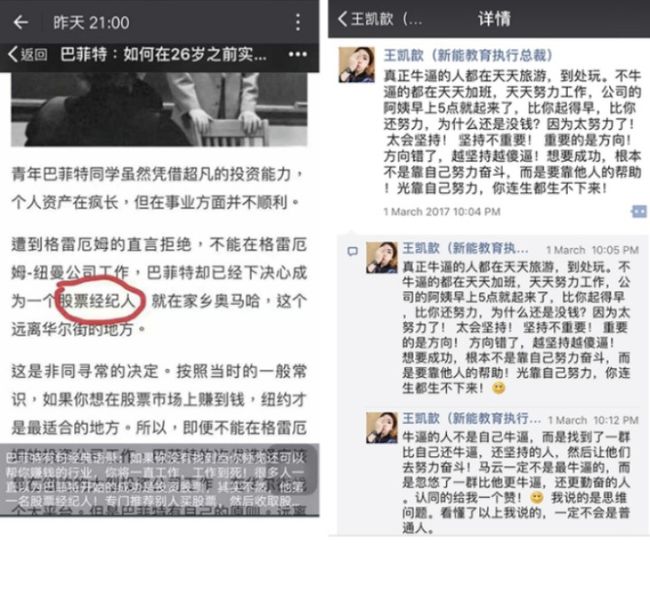The height and width of the screenshot is (608, 650).
Task: Tap the commenter name in the 10:12 PM reply
Action: click(x=472, y=418)
